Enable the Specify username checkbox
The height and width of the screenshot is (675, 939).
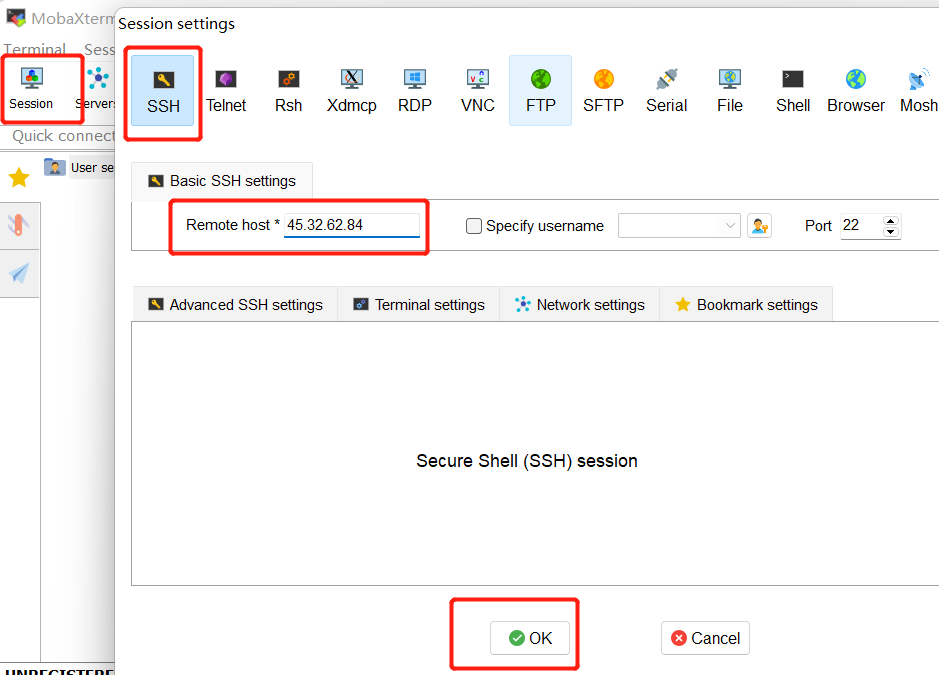(474, 226)
